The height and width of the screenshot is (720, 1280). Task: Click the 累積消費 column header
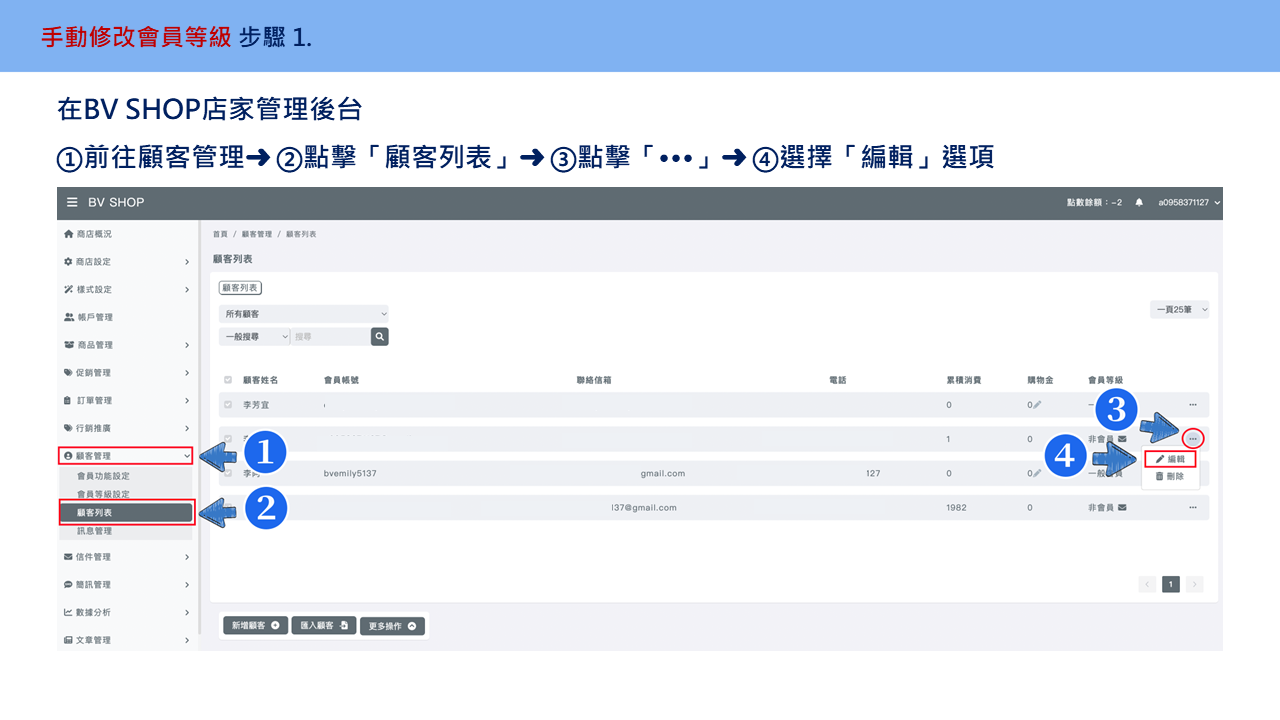click(964, 380)
